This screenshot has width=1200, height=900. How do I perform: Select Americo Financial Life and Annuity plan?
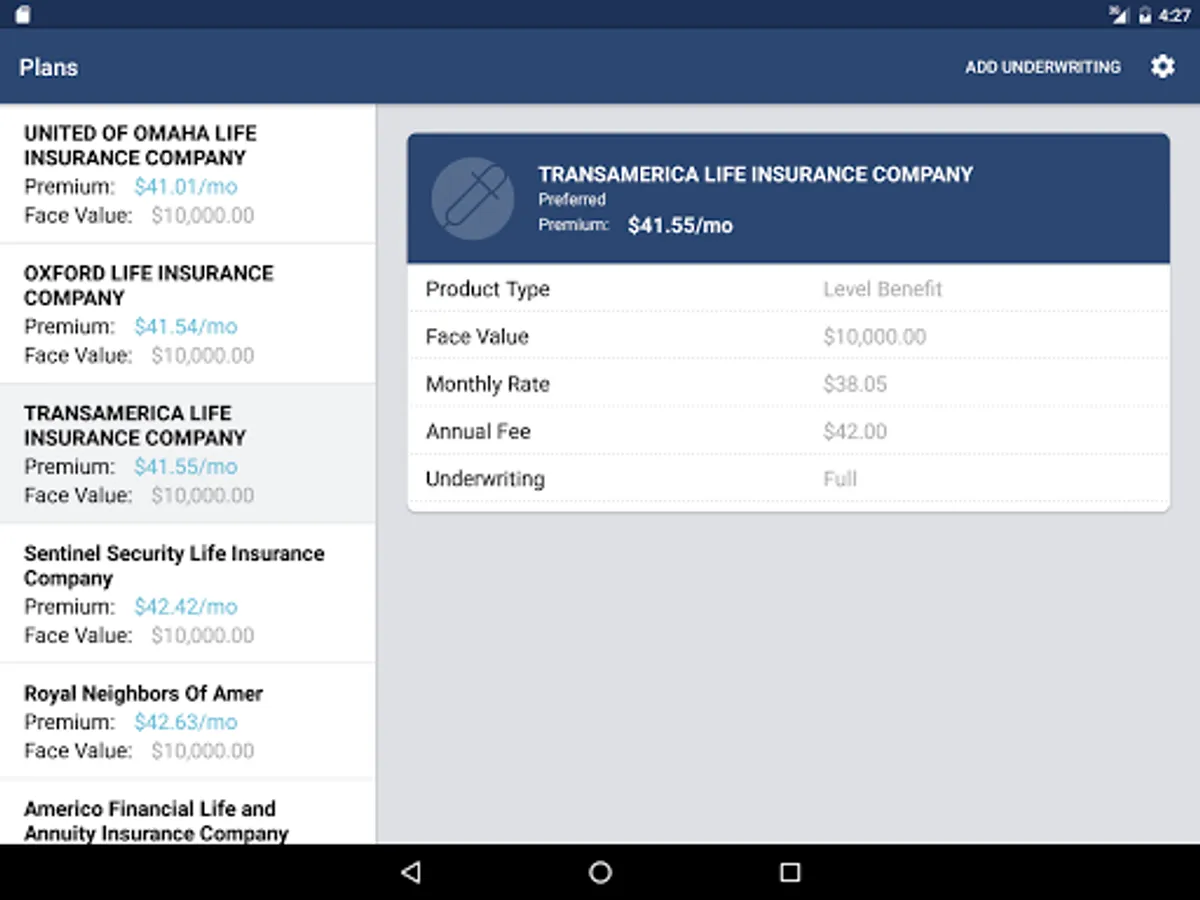click(x=188, y=813)
